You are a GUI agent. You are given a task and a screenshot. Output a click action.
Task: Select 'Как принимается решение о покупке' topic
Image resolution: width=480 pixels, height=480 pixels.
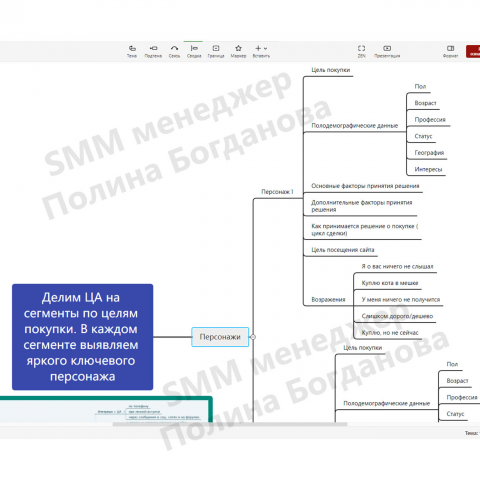coord(365,230)
